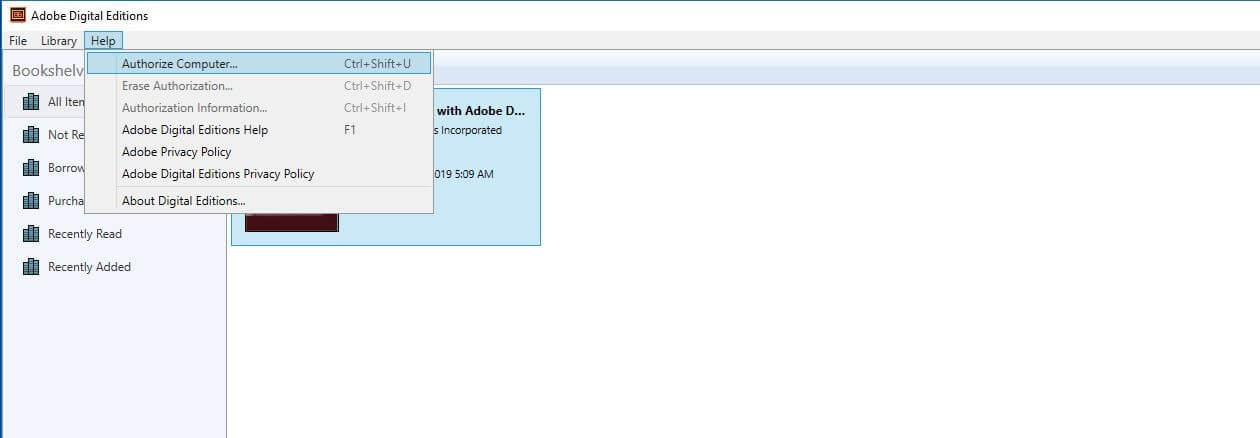Select Recently Read shelf label
The image size is (1260, 438).
pyautogui.click(x=85, y=234)
